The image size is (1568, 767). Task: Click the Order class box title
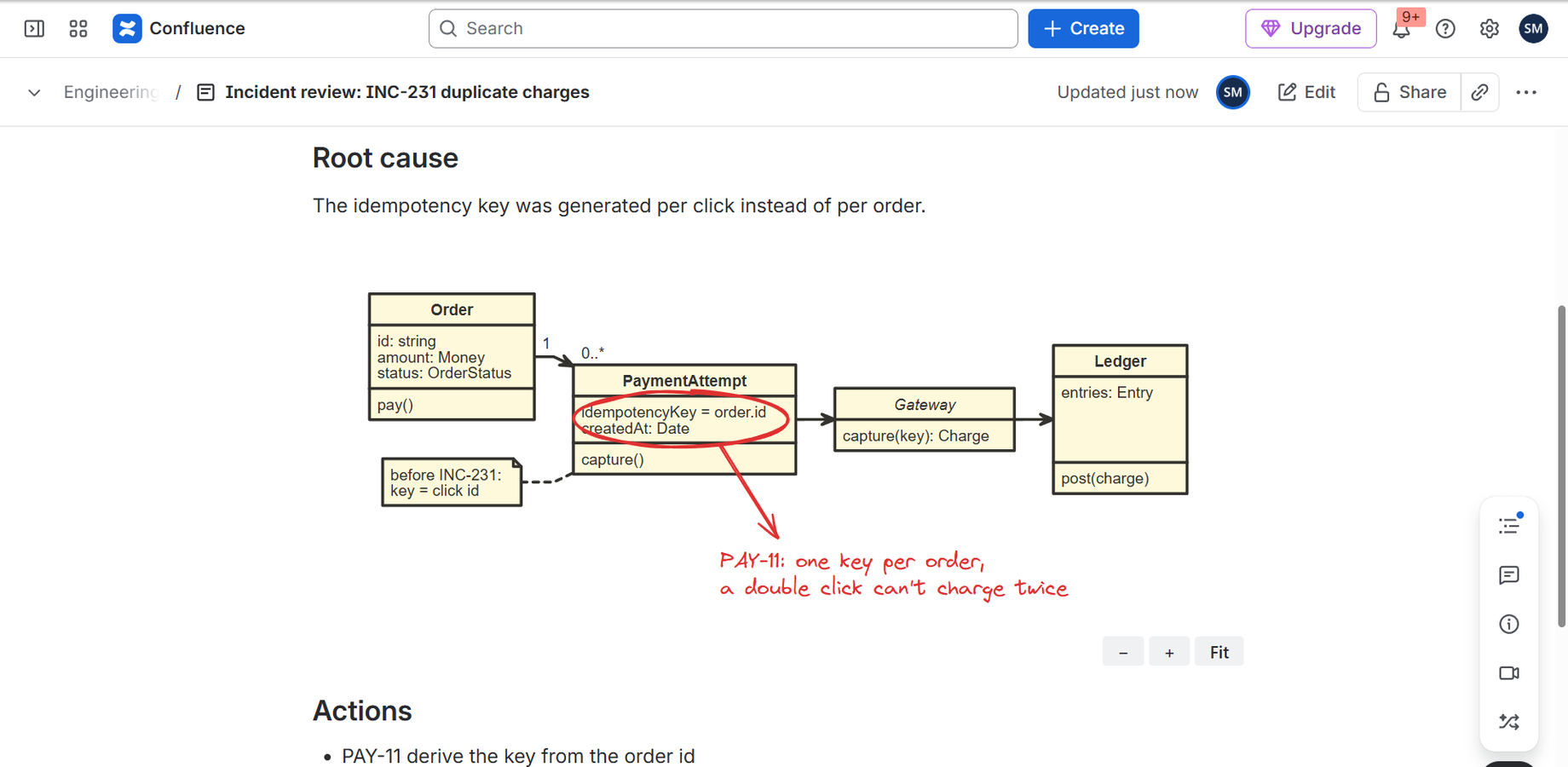[452, 309]
